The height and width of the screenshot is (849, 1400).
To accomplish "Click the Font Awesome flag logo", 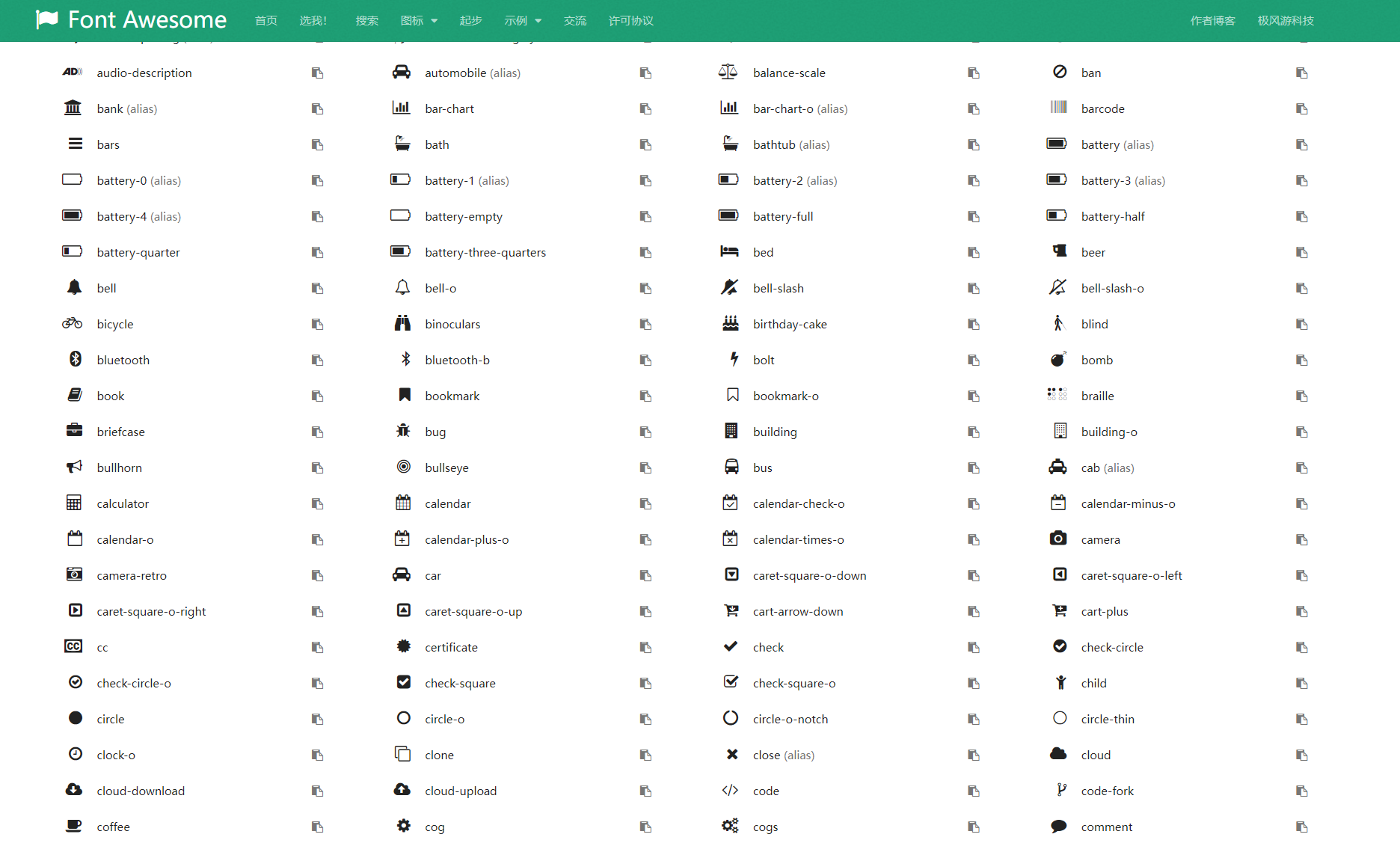I will click(47, 19).
